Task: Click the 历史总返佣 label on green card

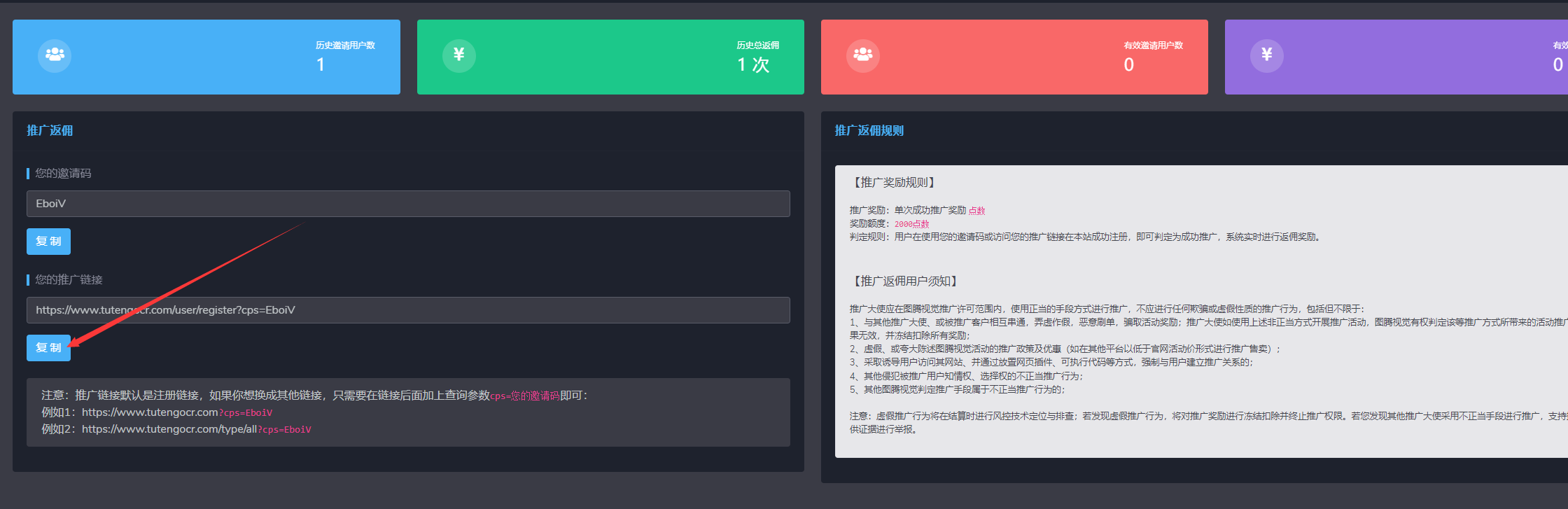Action: tap(758, 46)
